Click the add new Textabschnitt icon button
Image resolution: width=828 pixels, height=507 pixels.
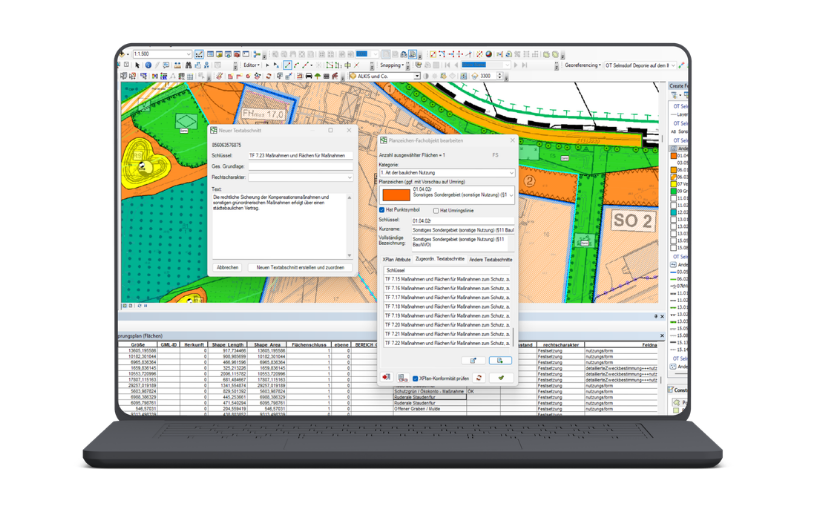pos(500,360)
